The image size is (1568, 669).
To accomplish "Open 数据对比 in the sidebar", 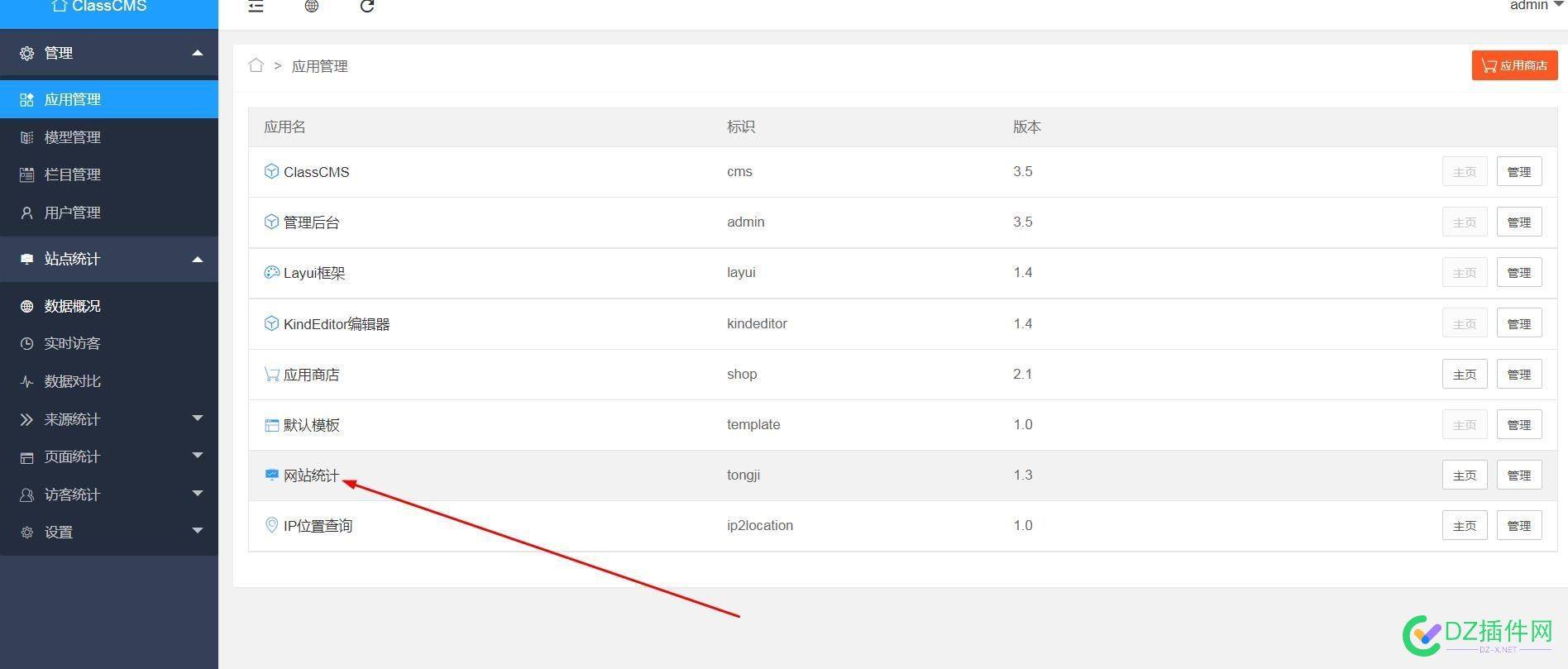I will click(x=109, y=381).
